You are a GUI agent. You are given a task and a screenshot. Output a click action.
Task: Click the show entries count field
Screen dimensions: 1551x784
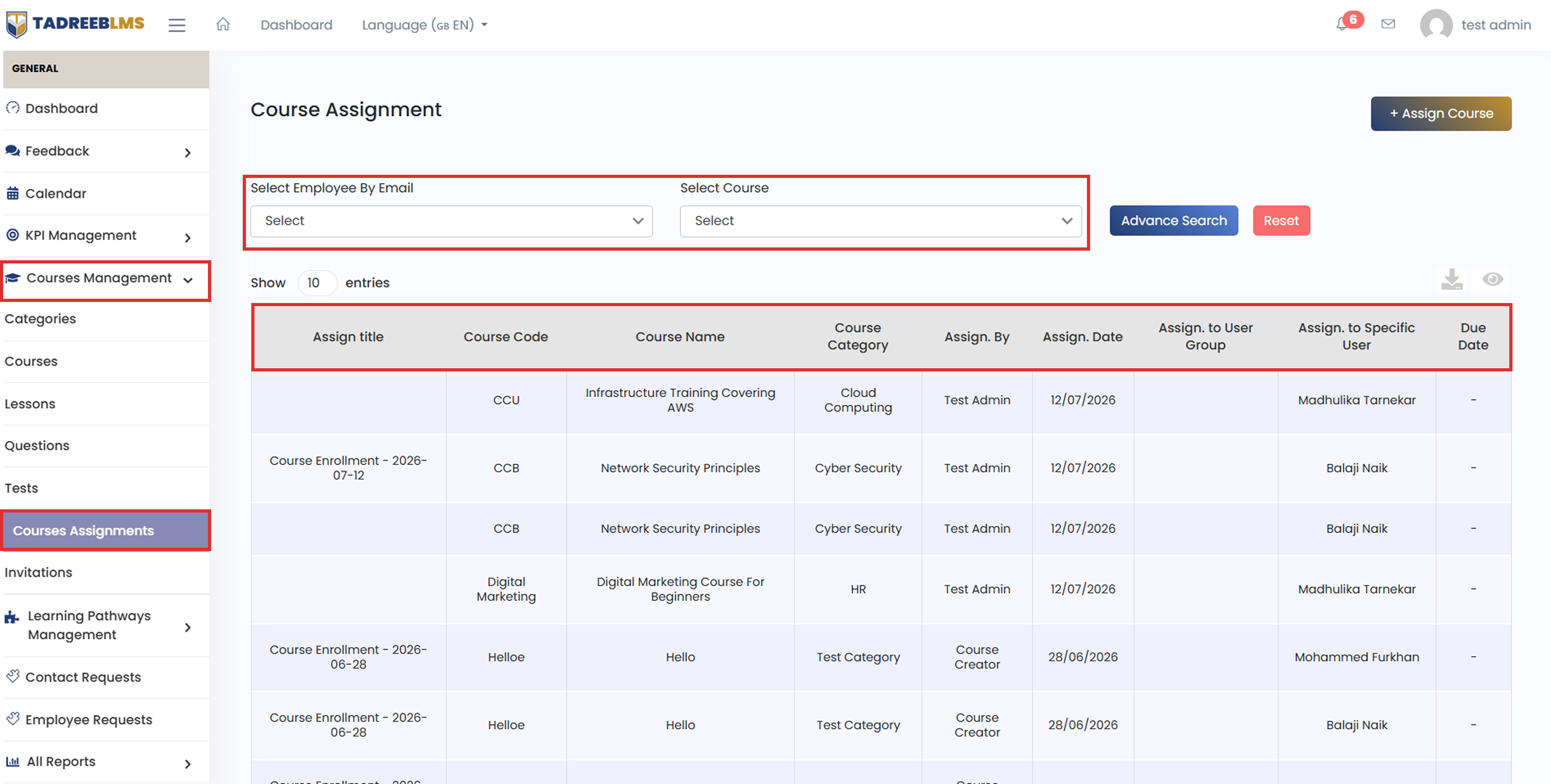(x=317, y=283)
